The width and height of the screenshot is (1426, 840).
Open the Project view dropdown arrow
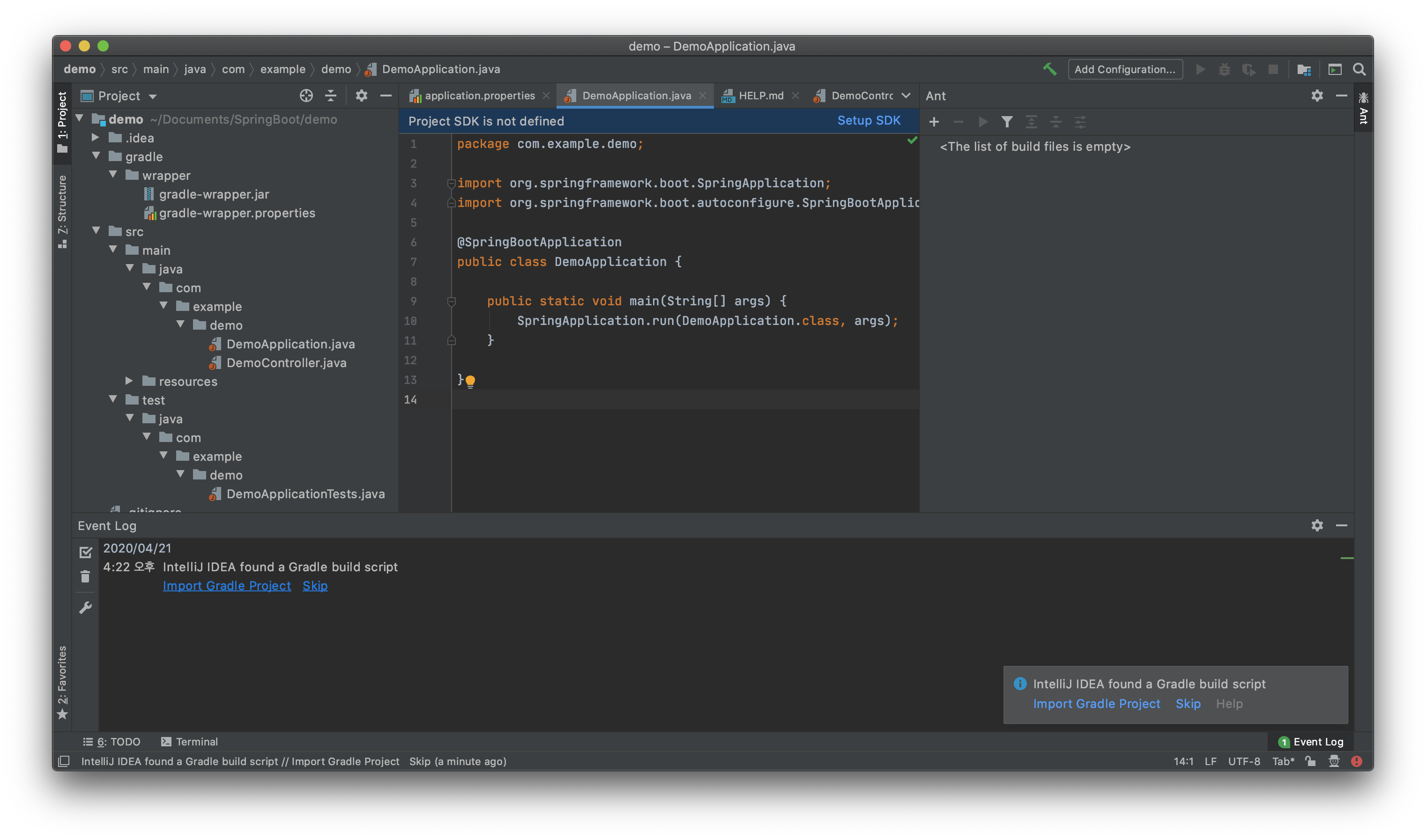[x=153, y=96]
